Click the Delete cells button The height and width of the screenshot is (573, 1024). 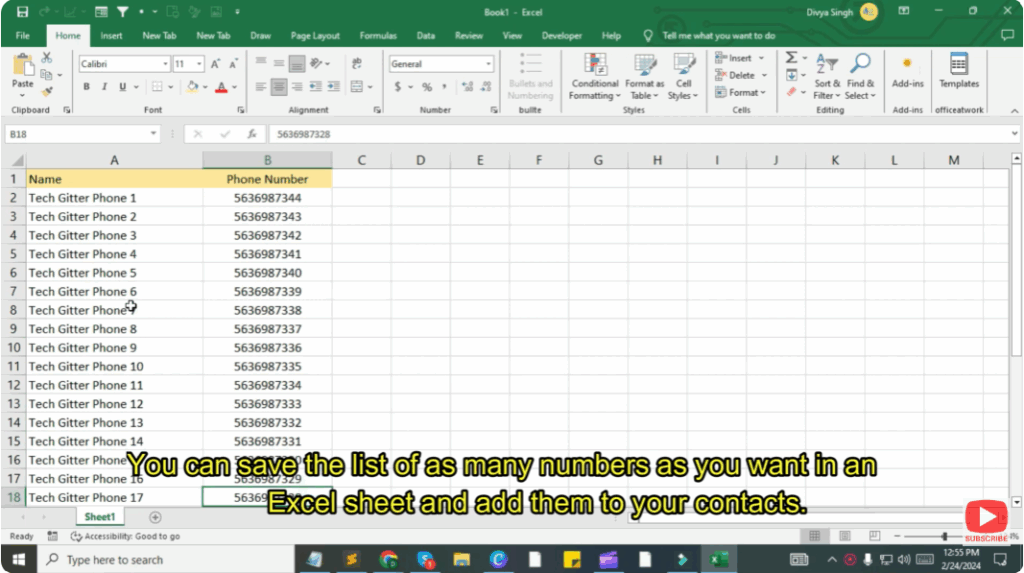735,75
